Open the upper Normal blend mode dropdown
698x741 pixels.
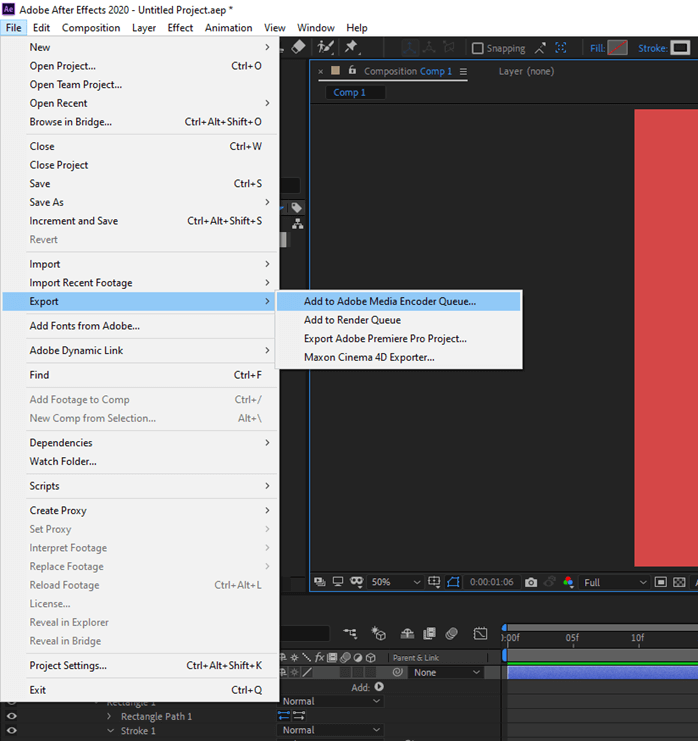pyautogui.click(x=331, y=701)
